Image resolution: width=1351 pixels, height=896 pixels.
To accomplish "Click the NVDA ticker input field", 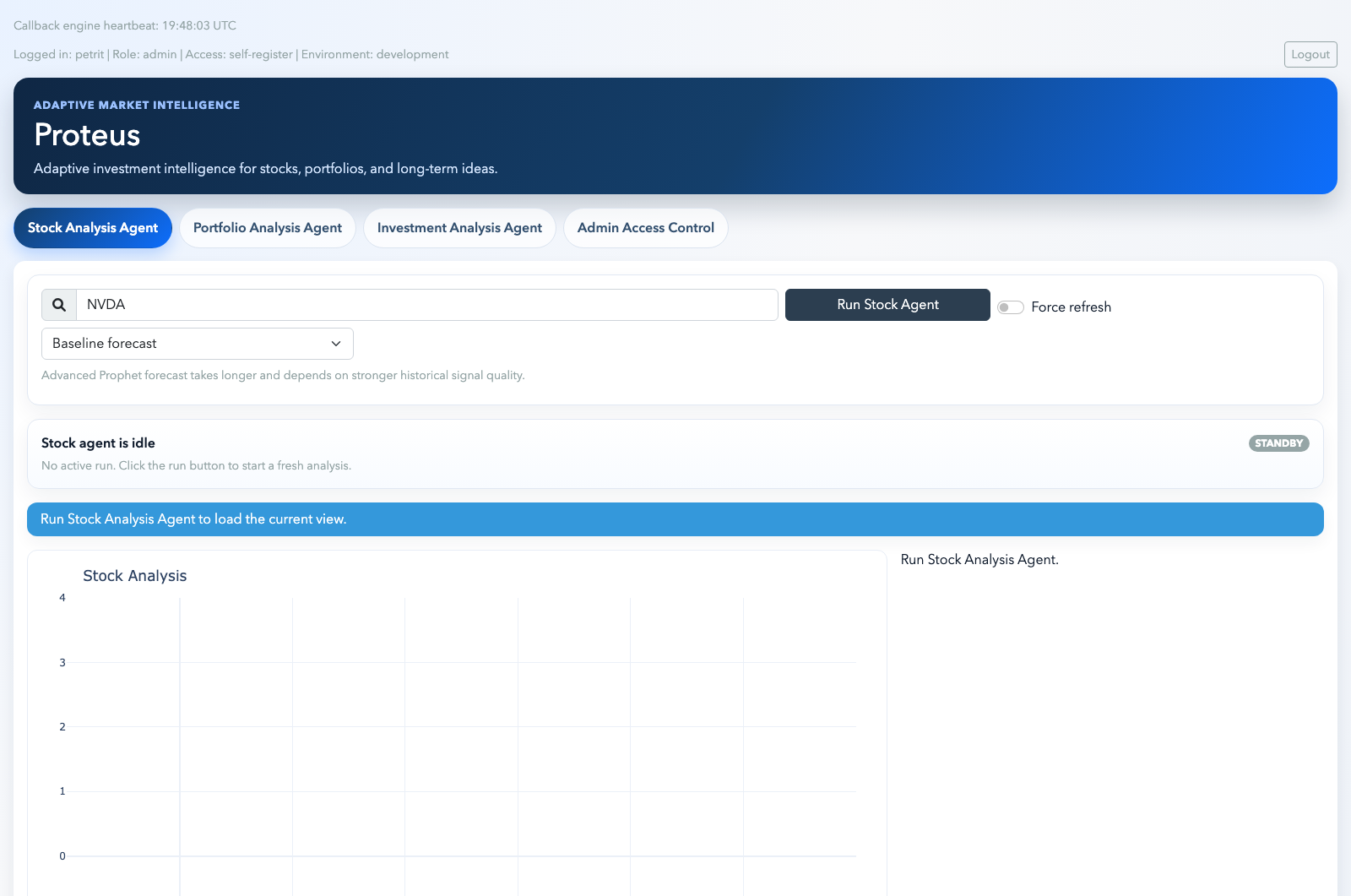I will pos(422,304).
